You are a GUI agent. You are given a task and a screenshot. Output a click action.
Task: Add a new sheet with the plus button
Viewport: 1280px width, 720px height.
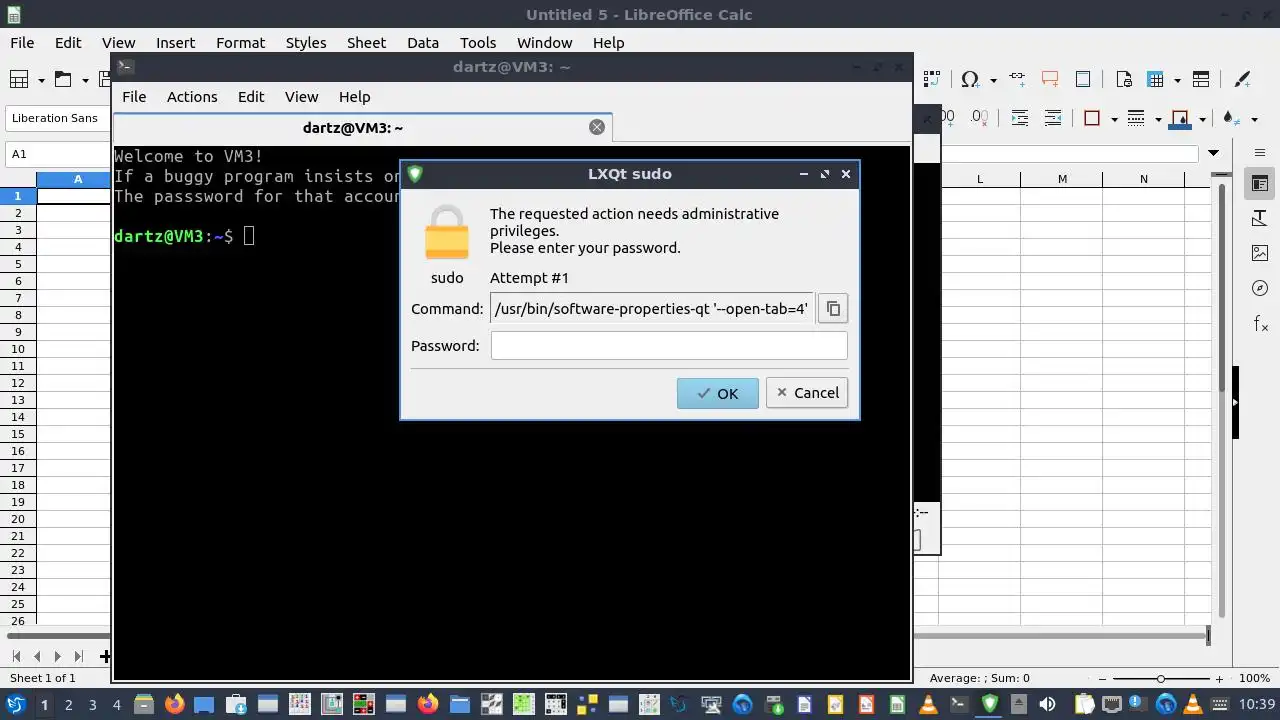click(x=104, y=657)
